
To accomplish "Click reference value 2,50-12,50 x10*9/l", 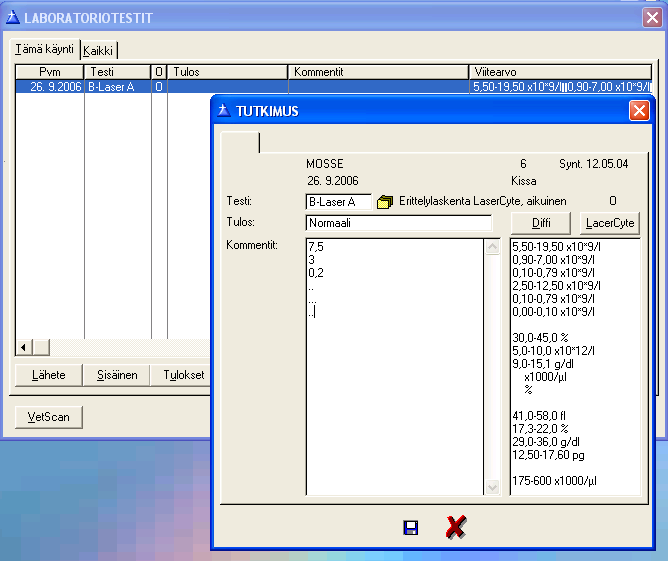I will click(x=556, y=285).
